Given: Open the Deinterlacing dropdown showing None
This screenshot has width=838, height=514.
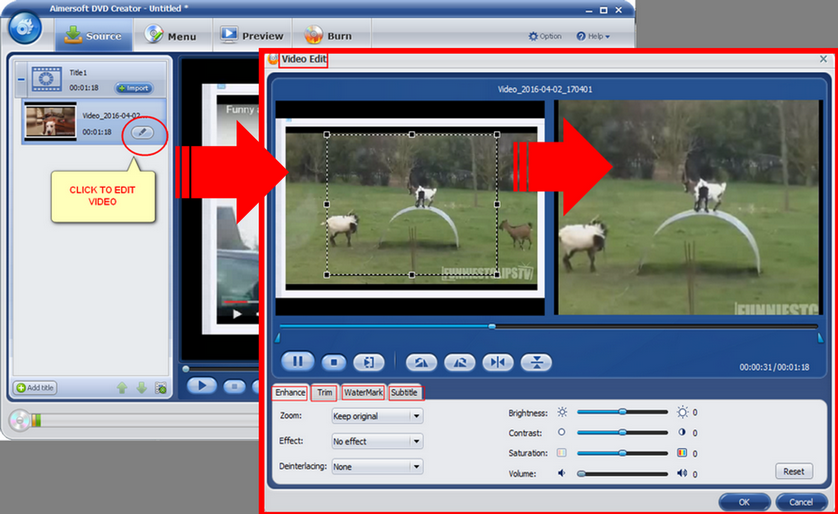Looking at the screenshot, I should pyautogui.click(x=377, y=466).
